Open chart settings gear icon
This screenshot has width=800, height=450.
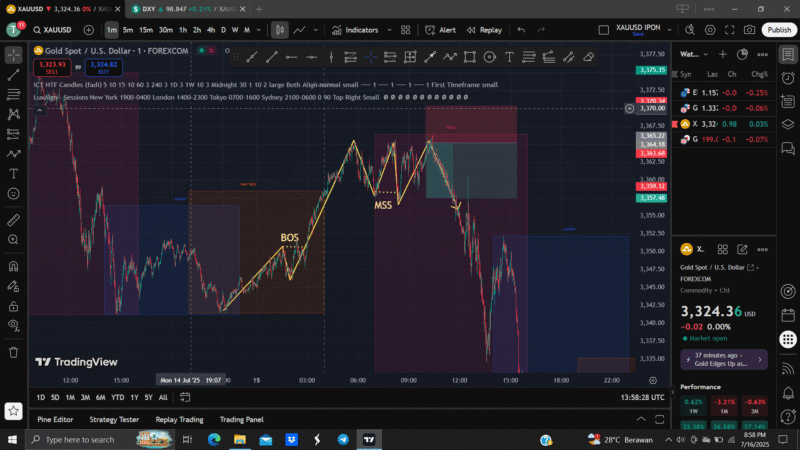tap(711, 30)
